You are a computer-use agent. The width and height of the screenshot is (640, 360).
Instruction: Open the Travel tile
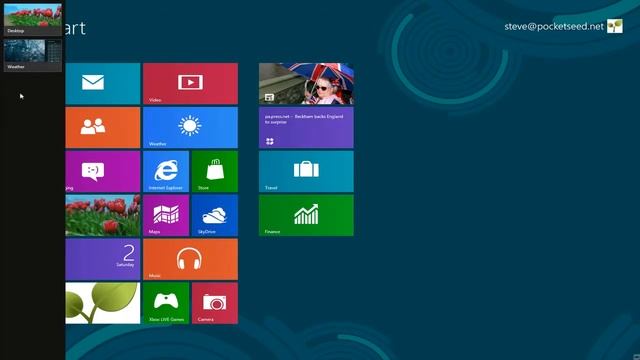click(x=306, y=171)
